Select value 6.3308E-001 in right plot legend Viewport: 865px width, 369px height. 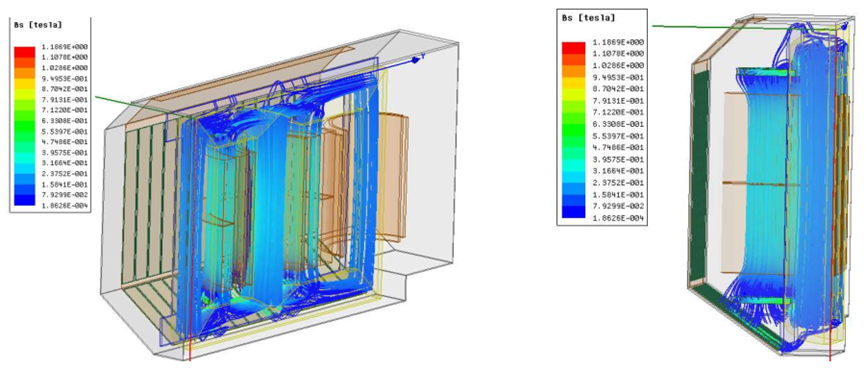pos(618,124)
